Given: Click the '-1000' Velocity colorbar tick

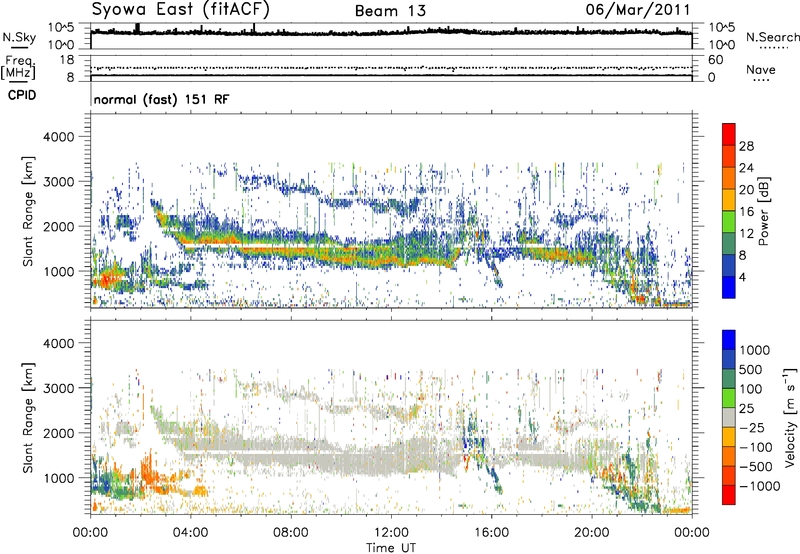Looking at the screenshot, I should coord(759,486).
